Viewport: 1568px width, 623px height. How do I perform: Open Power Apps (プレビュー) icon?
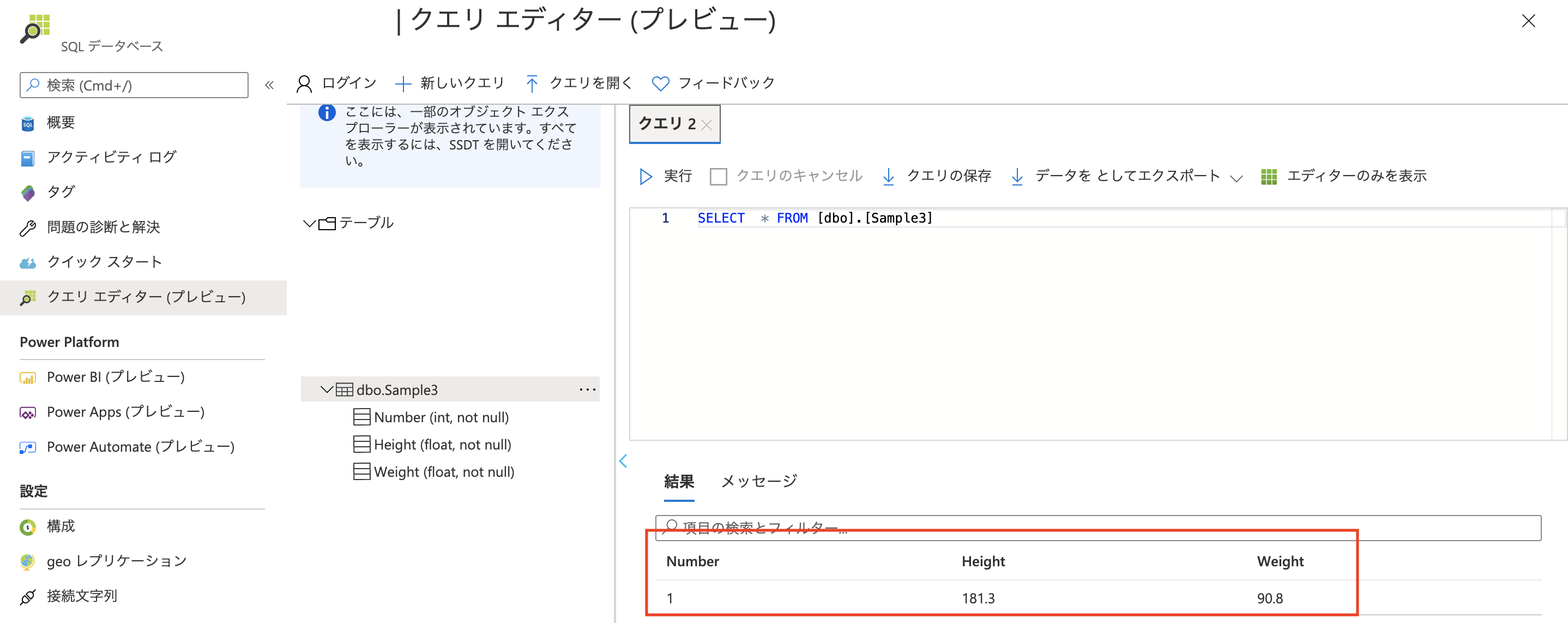click(x=27, y=413)
